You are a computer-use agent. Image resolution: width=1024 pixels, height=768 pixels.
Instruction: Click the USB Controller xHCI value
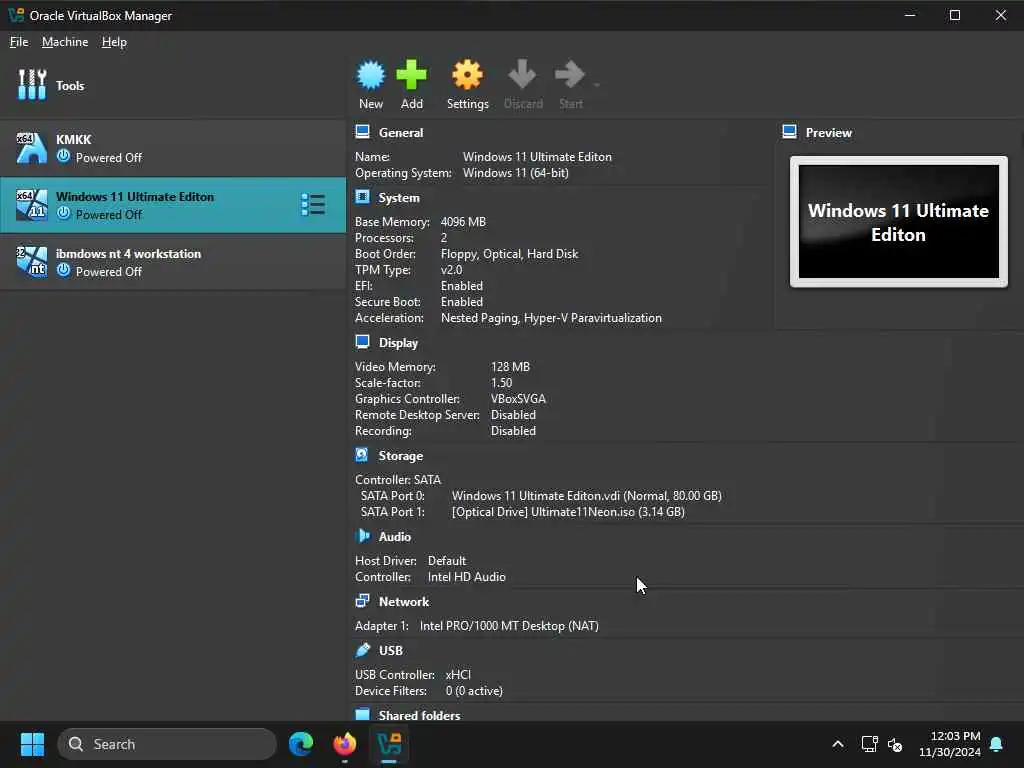click(458, 675)
